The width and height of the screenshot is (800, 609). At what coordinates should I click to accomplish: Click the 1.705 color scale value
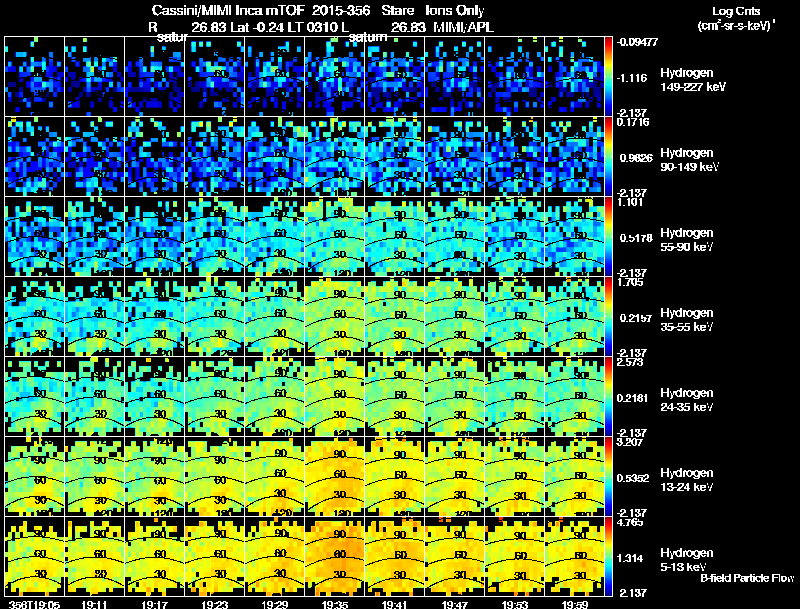630,282
